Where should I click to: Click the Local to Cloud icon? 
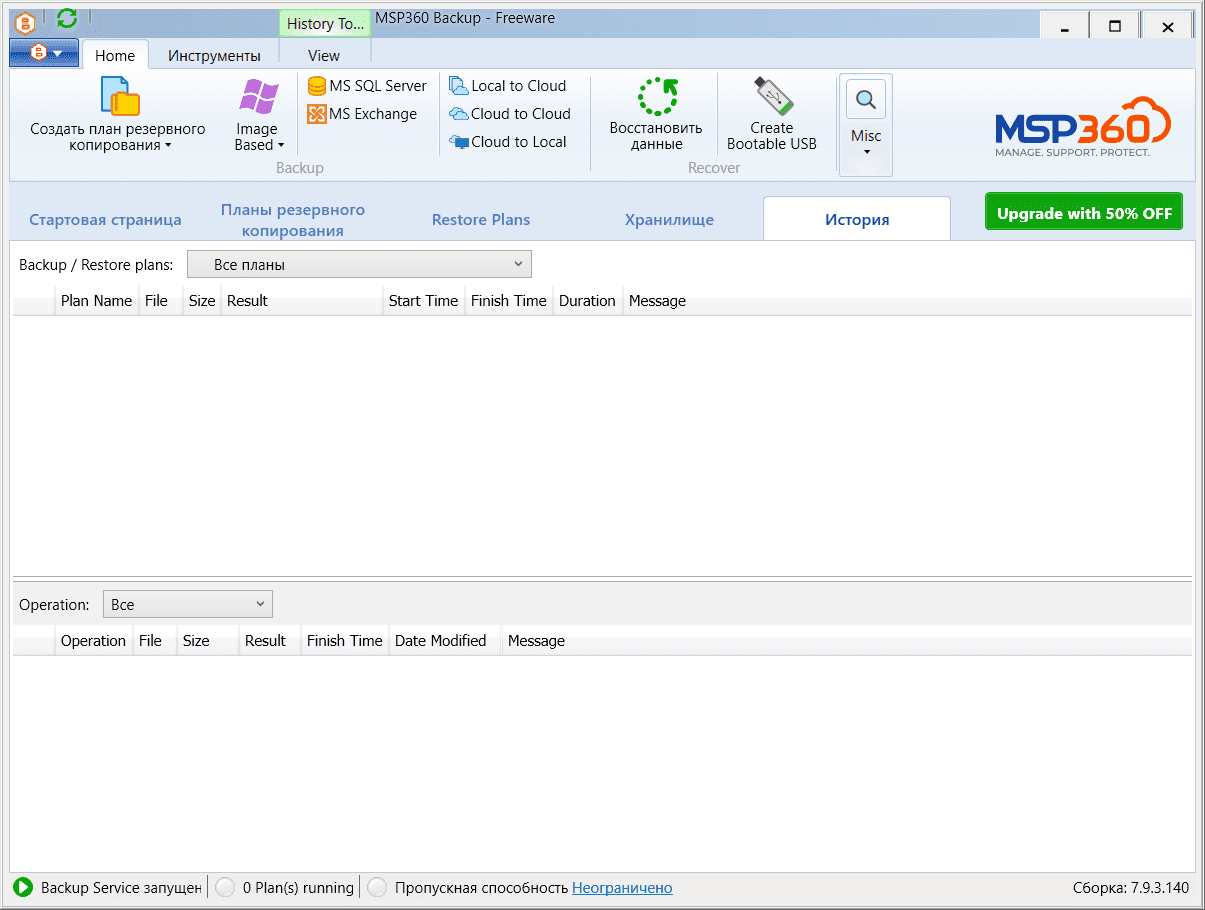pyautogui.click(x=459, y=86)
